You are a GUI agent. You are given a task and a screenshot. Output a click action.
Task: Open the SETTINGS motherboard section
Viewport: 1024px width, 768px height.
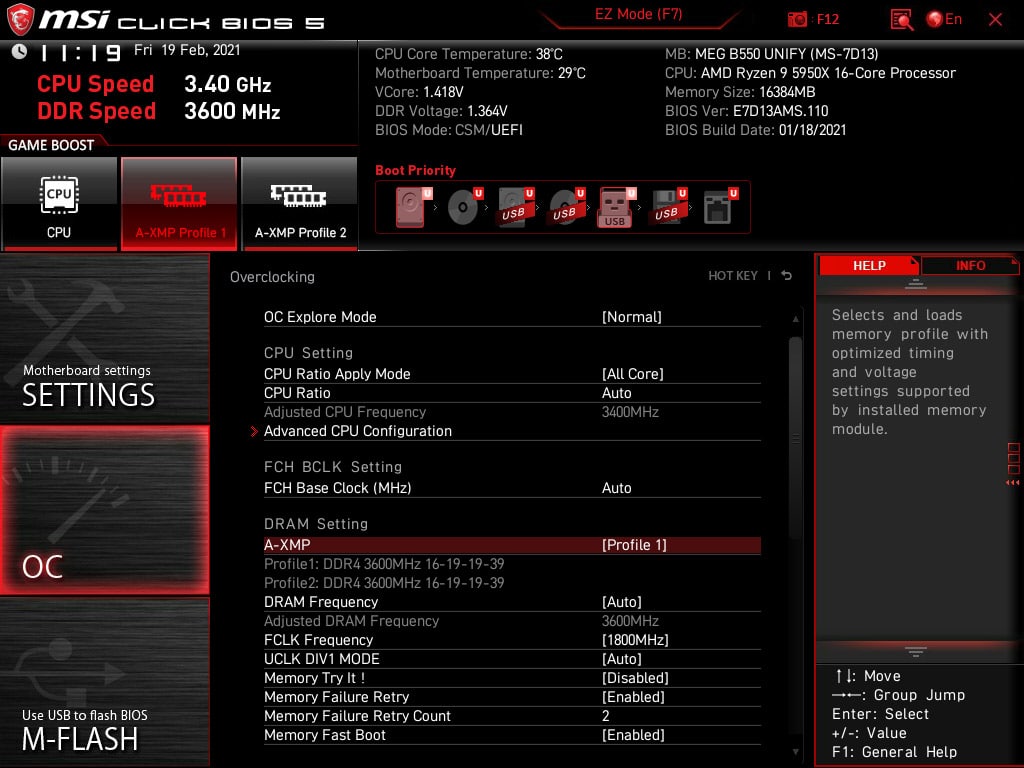[x=104, y=338]
